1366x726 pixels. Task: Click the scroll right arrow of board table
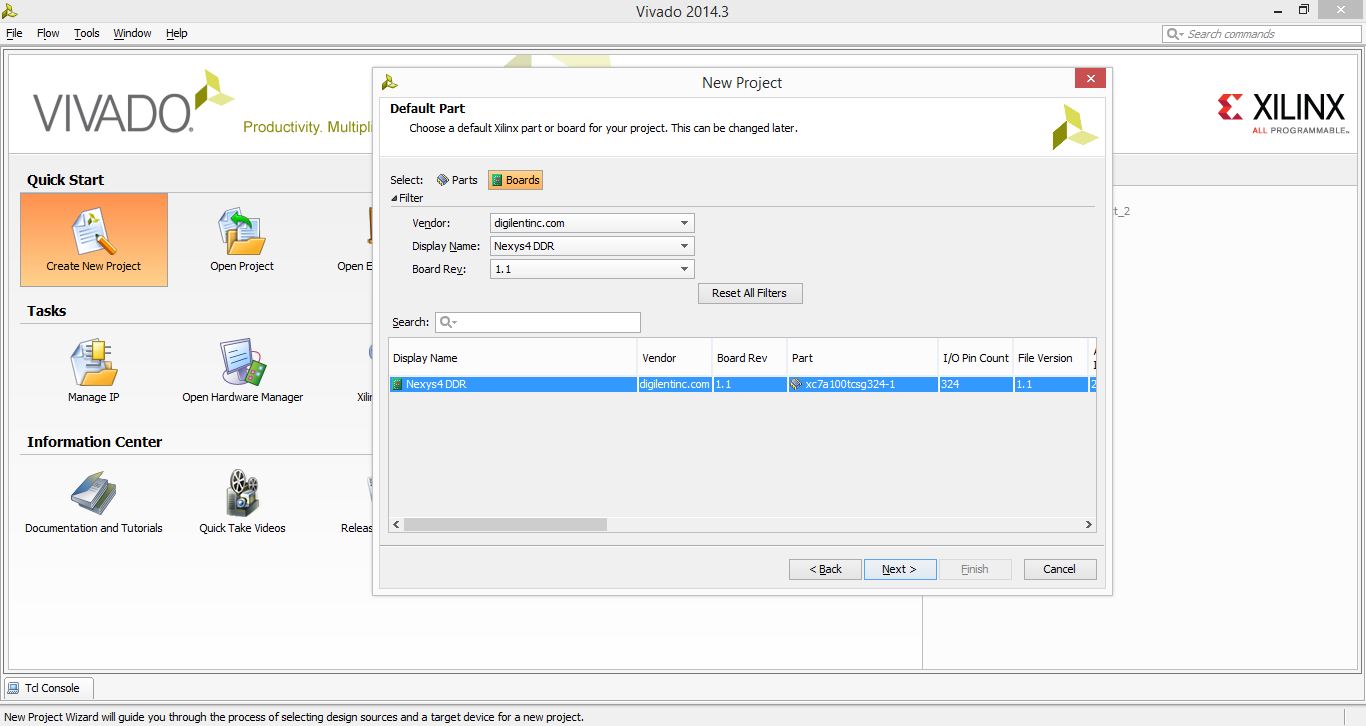pos(1089,524)
